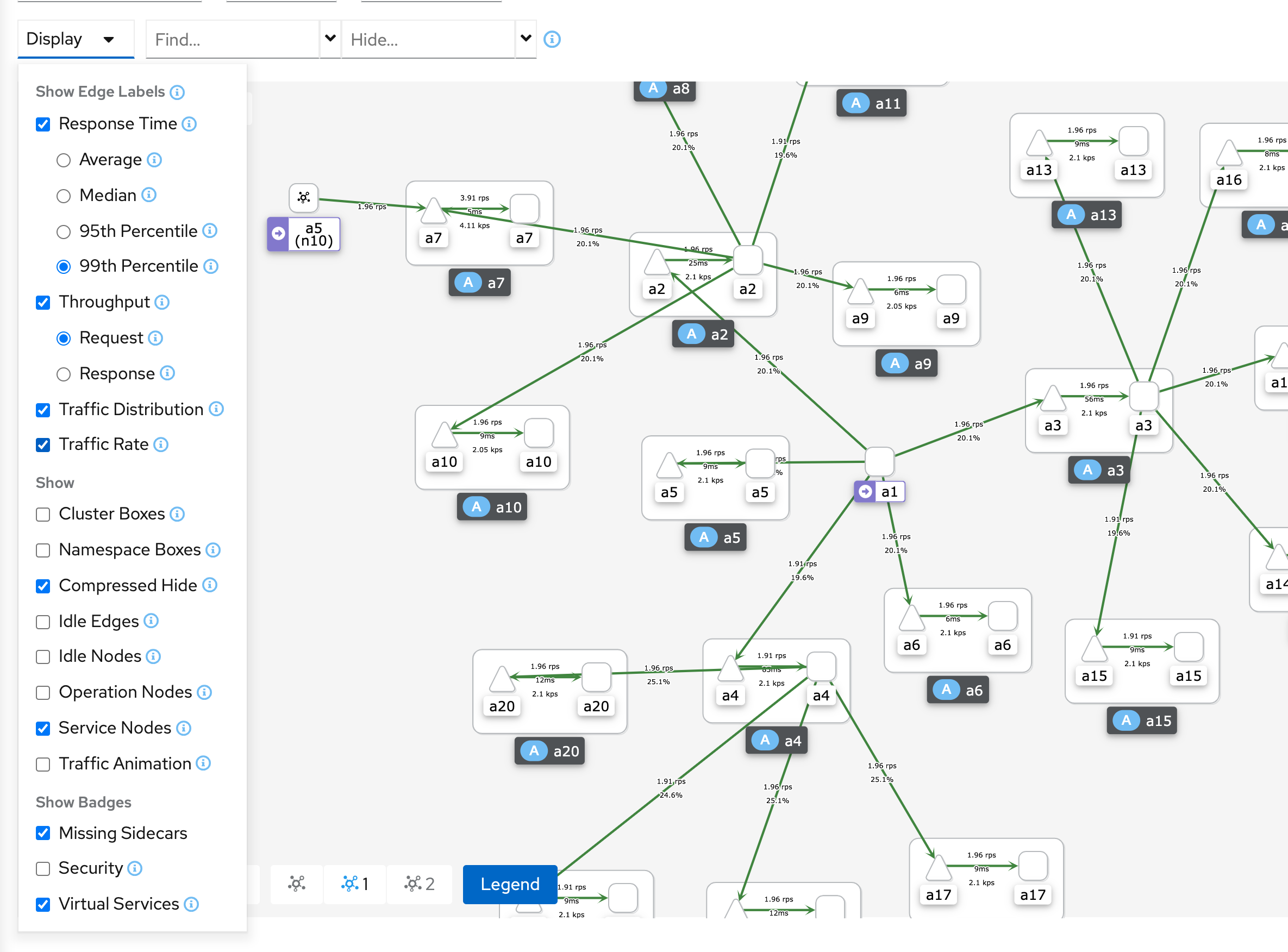1288x952 pixels.
Task: Click the a1 node with arrow icon
Action: [x=879, y=492]
